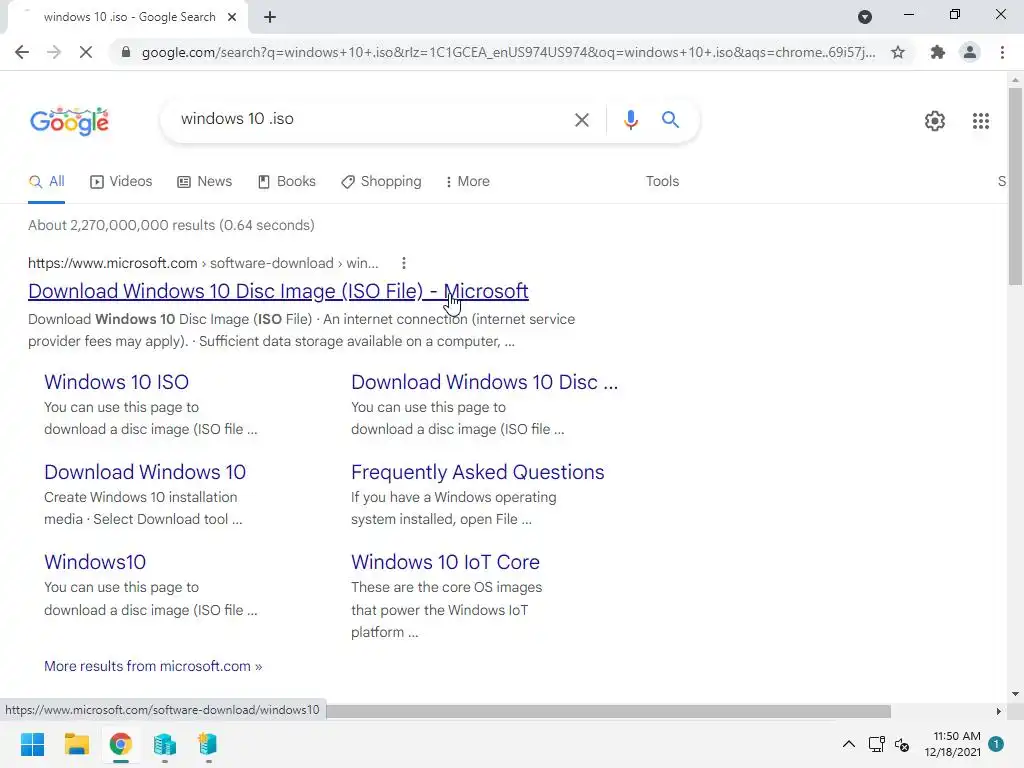Expand the More search categories menu
Viewport: 1024px width, 768px height.
[468, 182]
